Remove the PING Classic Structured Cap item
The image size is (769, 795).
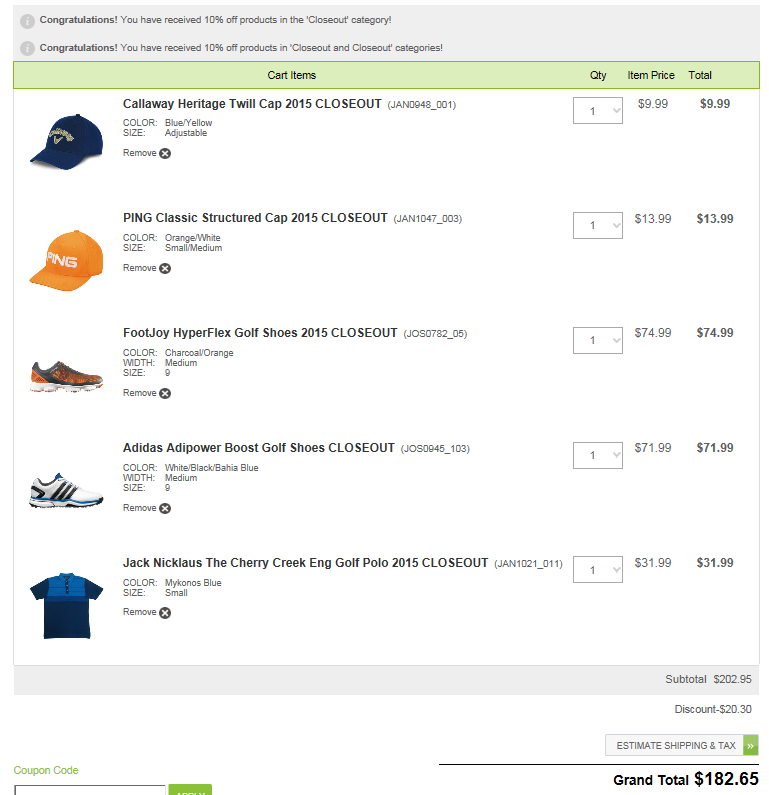point(165,269)
